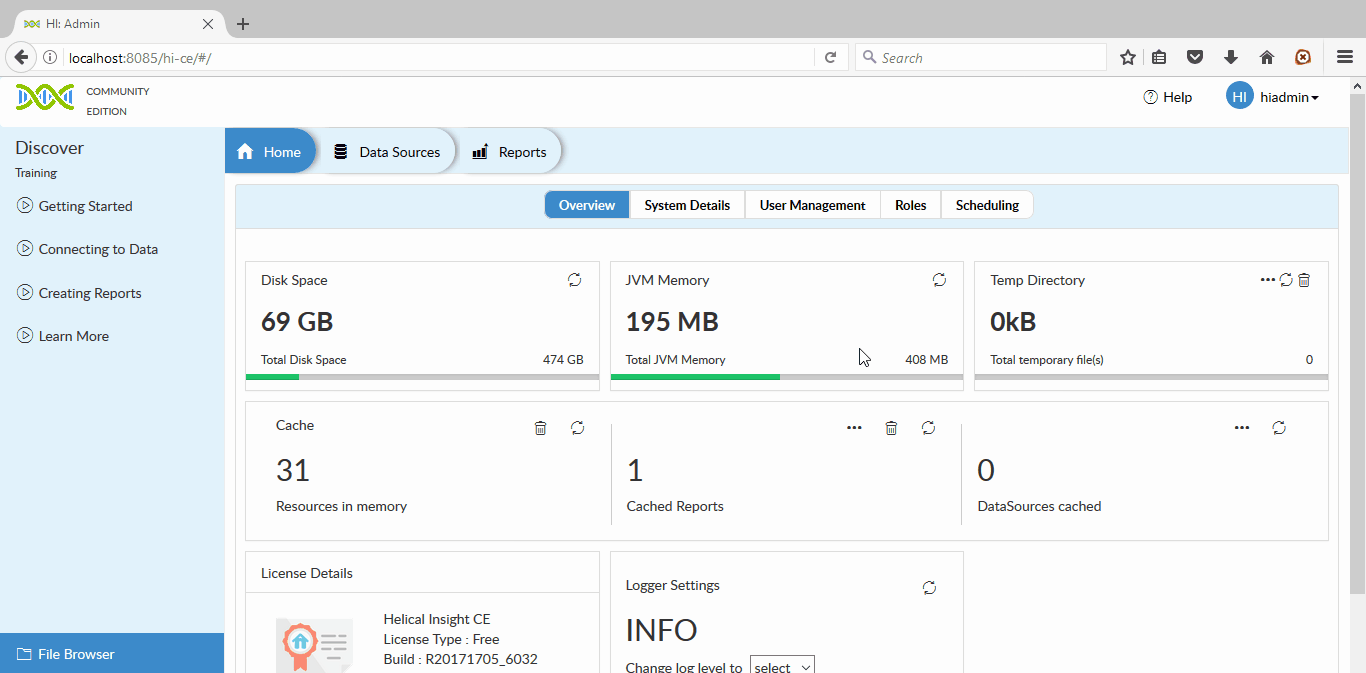Open more options for DataSources cached widget
This screenshot has height=673, width=1366.
1241,427
